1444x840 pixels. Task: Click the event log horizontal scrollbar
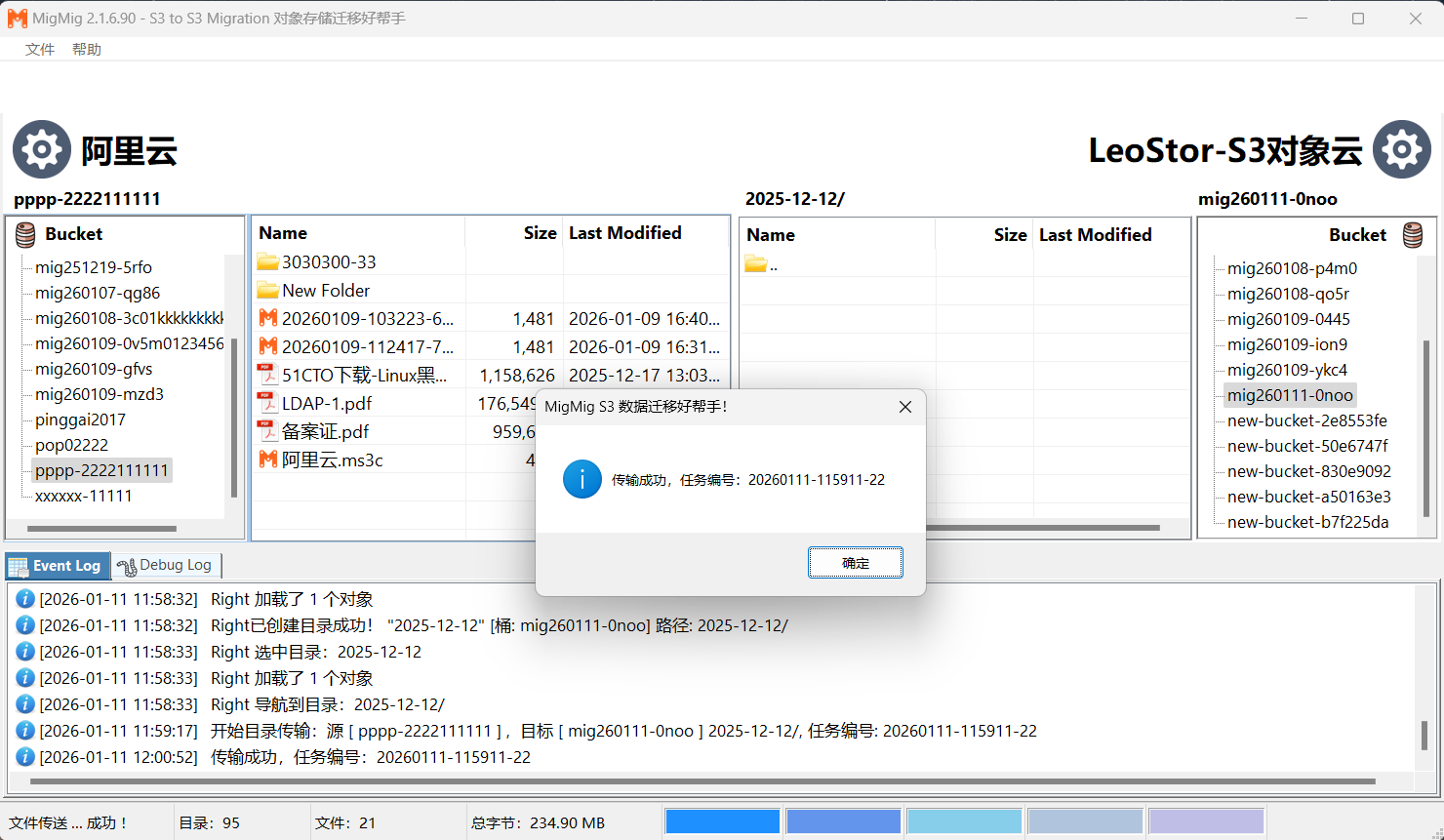[702, 781]
